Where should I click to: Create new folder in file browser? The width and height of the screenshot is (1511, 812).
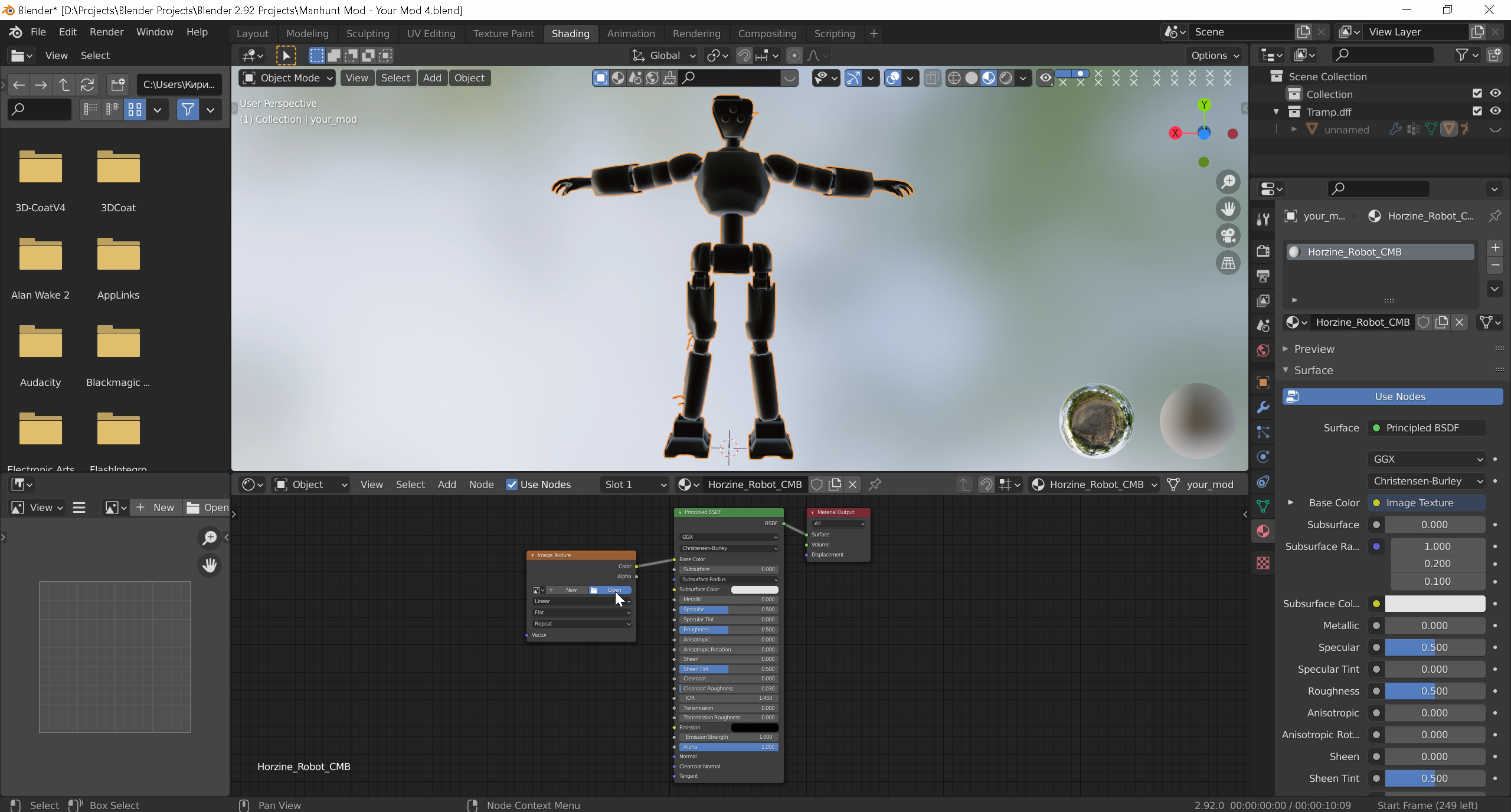pos(117,84)
